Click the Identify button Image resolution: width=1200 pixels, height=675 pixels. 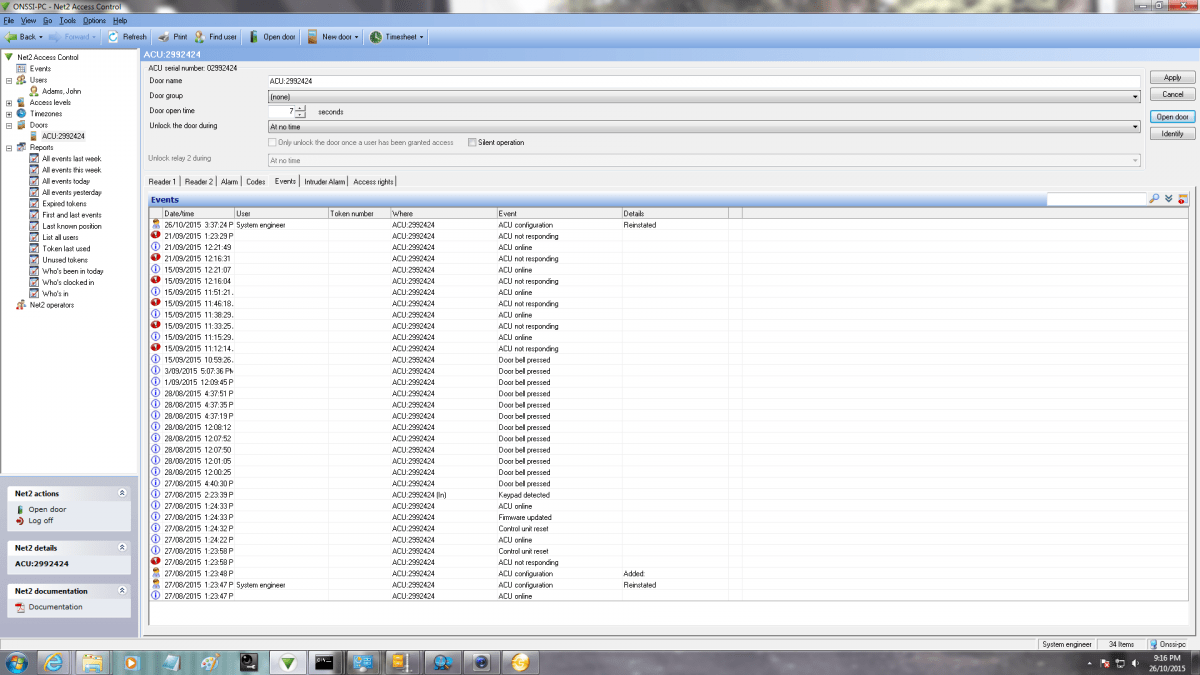(x=1172, y=133)
